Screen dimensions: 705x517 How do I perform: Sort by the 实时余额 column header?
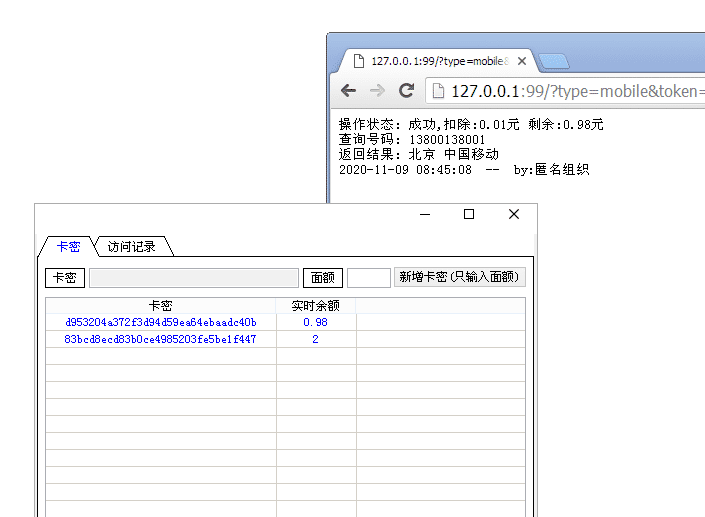(x=315, y=306)
